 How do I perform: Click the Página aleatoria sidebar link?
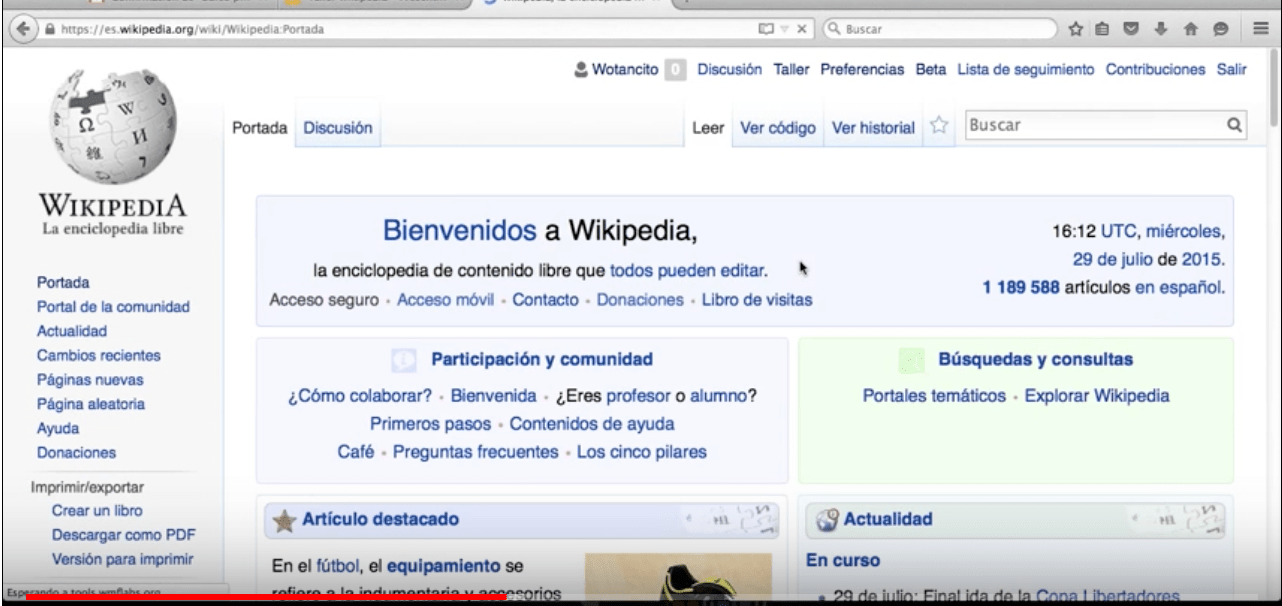click(x=90, y=404)
